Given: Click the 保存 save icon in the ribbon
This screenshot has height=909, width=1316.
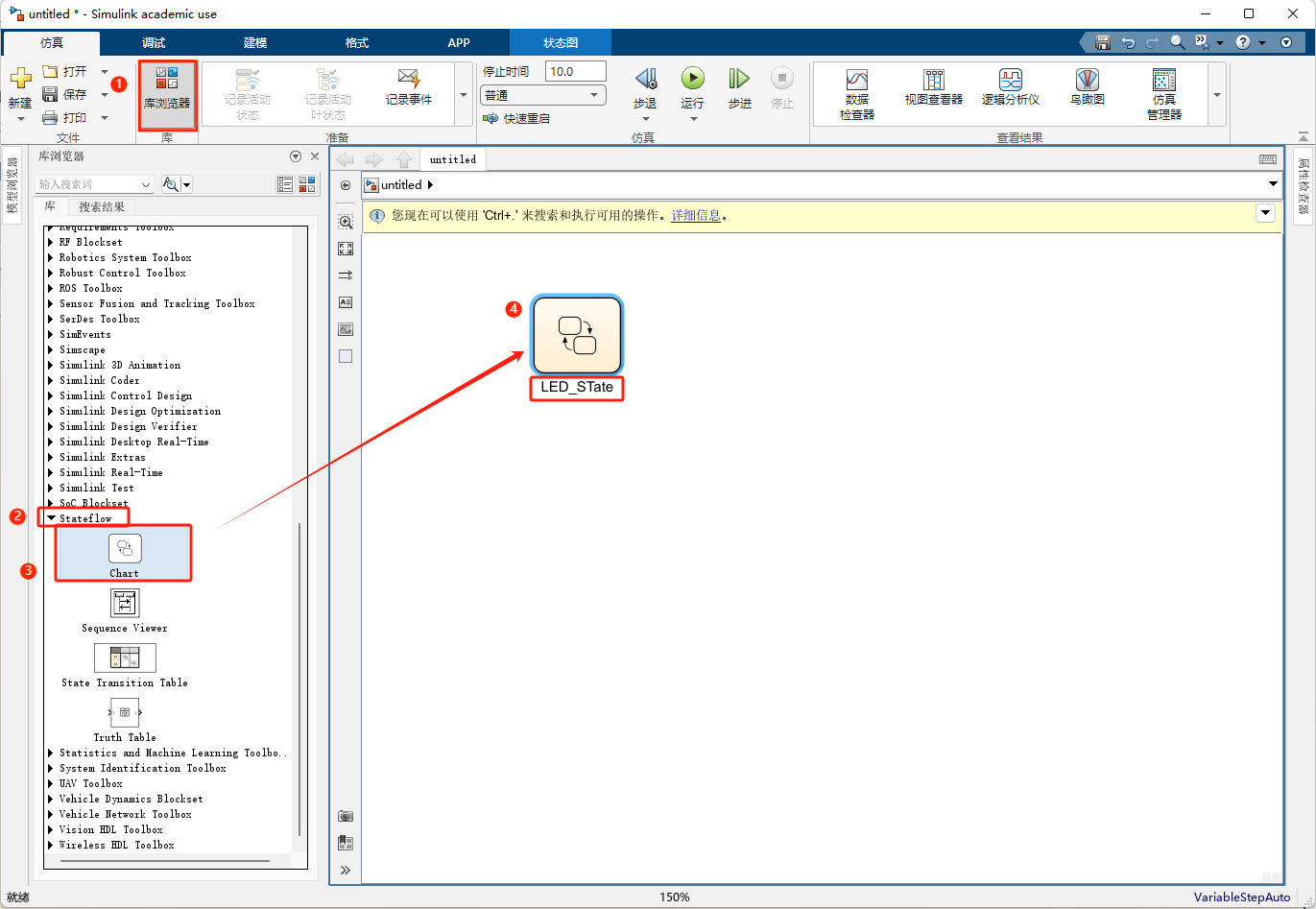Looking at the screenshot, I should click(51, 95).
